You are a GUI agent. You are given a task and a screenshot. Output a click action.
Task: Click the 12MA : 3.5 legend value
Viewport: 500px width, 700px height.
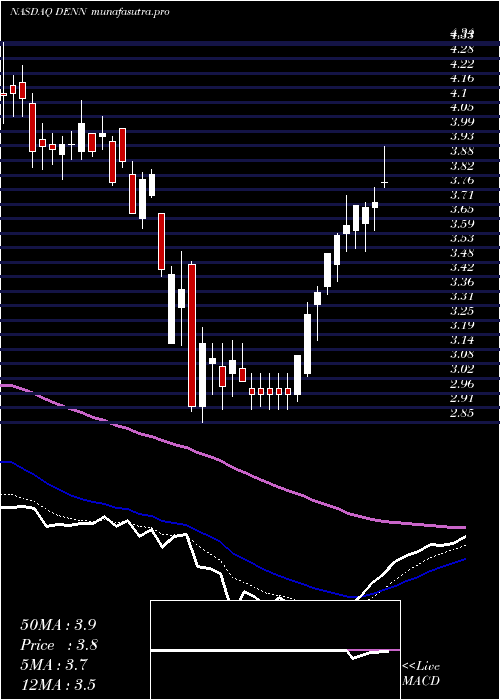(x=58, y=685)
